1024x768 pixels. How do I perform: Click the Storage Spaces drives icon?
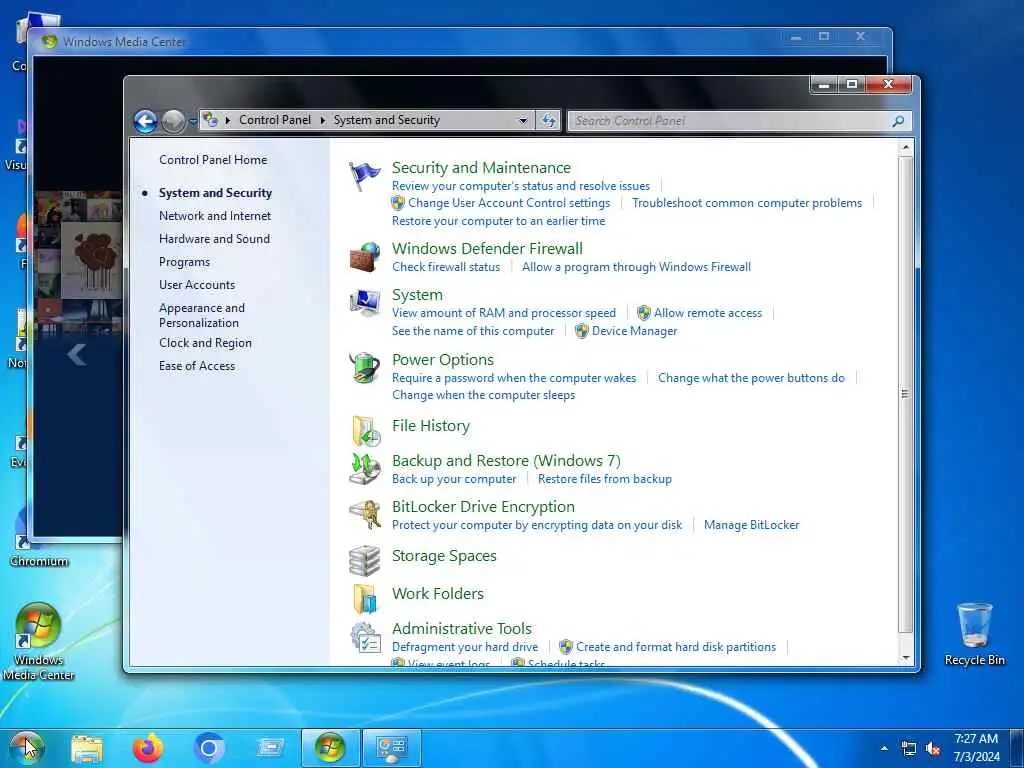tap(364, 560)
